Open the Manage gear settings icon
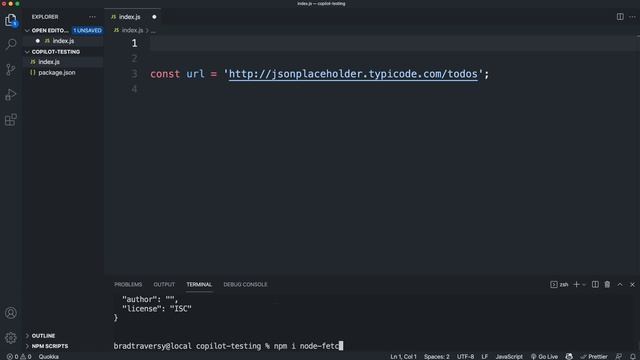Screen dimensions: 640x360 (11, 338)
